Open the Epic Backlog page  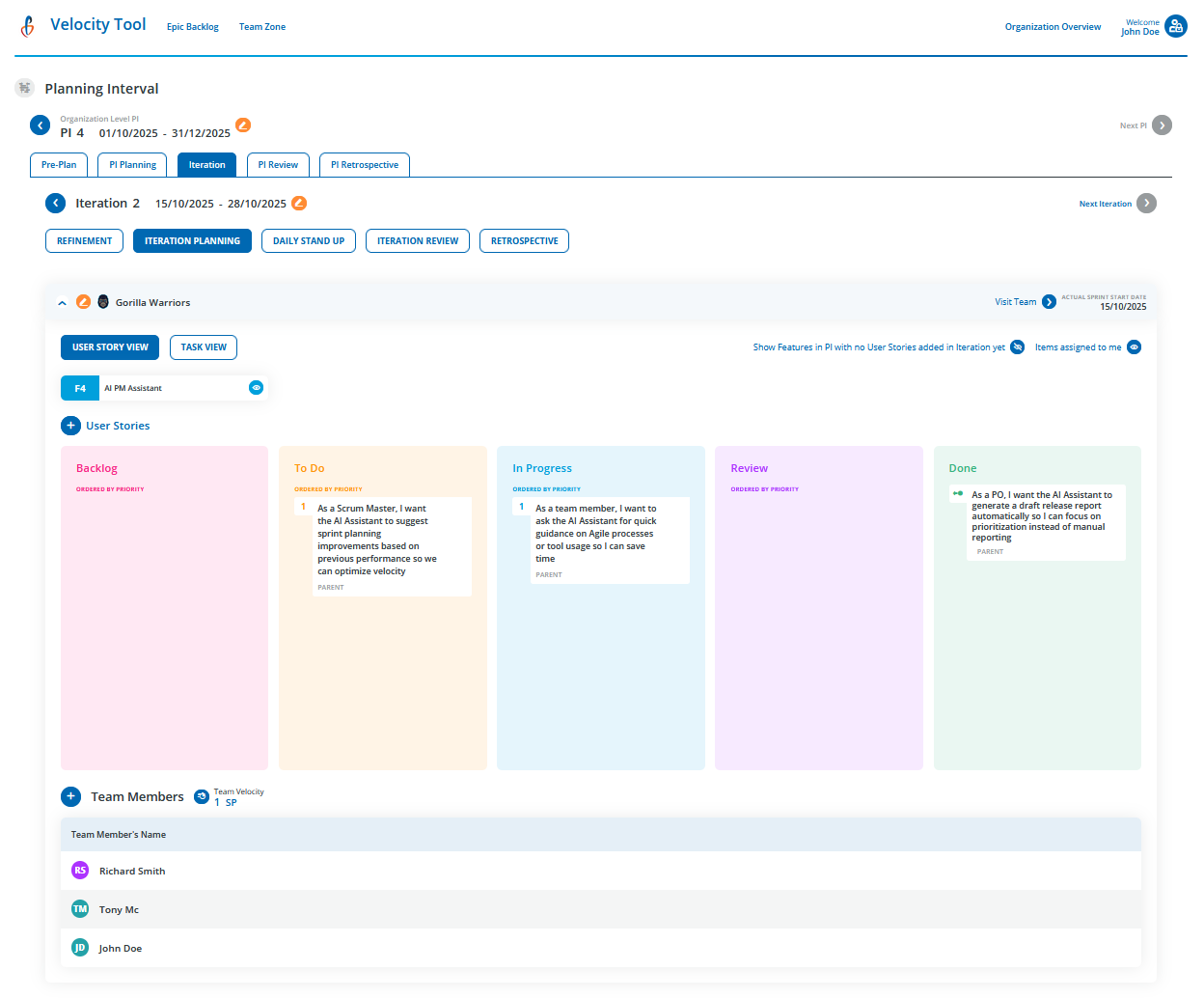click(192, 26)
